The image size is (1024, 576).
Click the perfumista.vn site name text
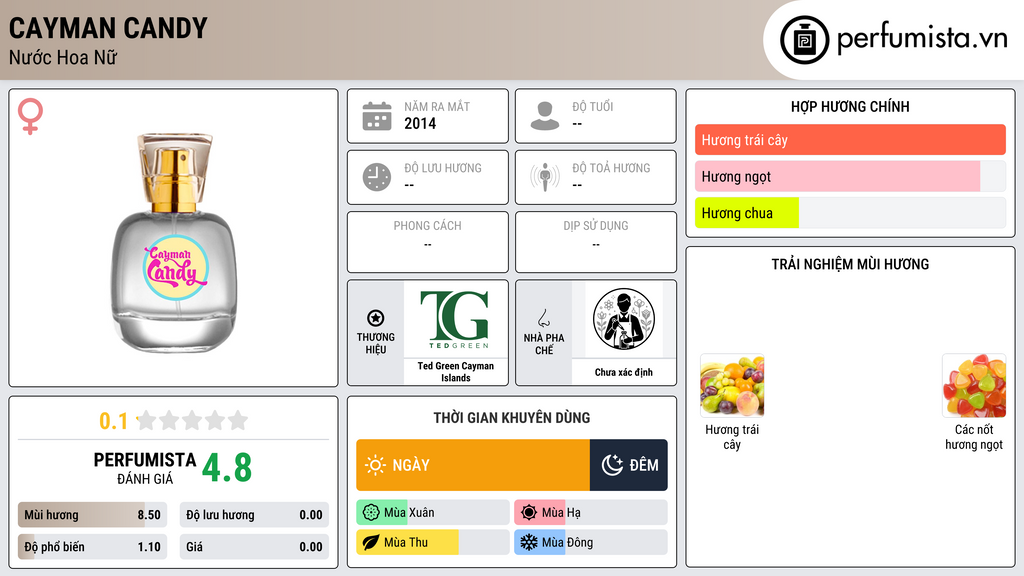(922, 39)
